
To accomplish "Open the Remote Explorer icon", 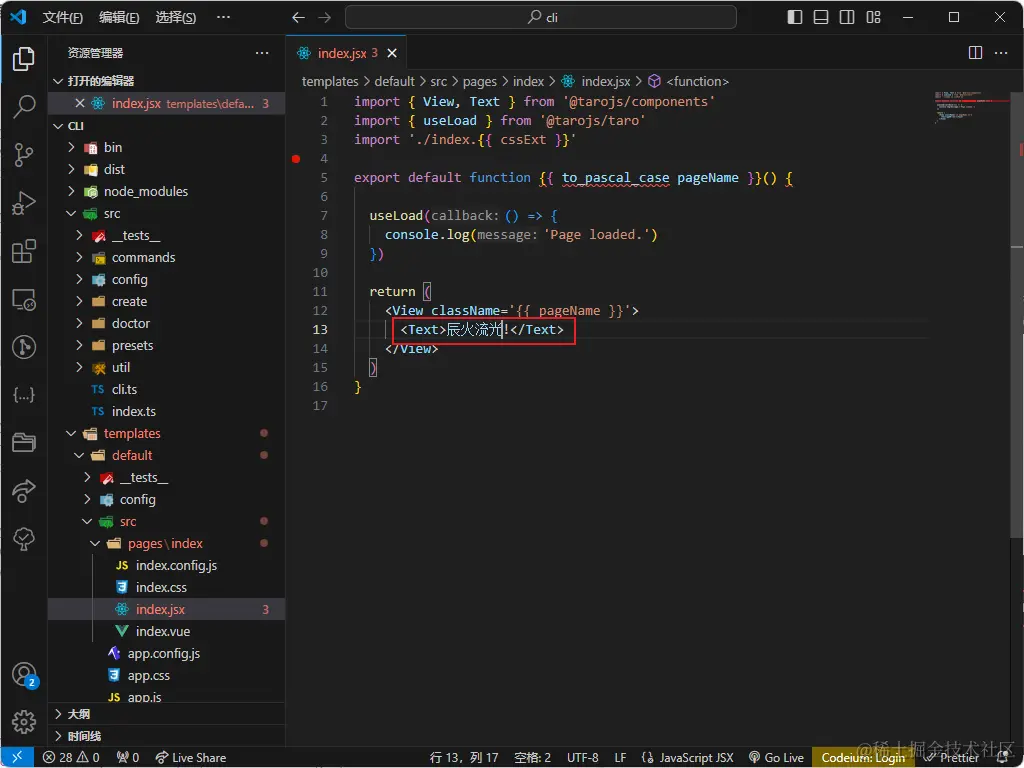I will 24,299.
